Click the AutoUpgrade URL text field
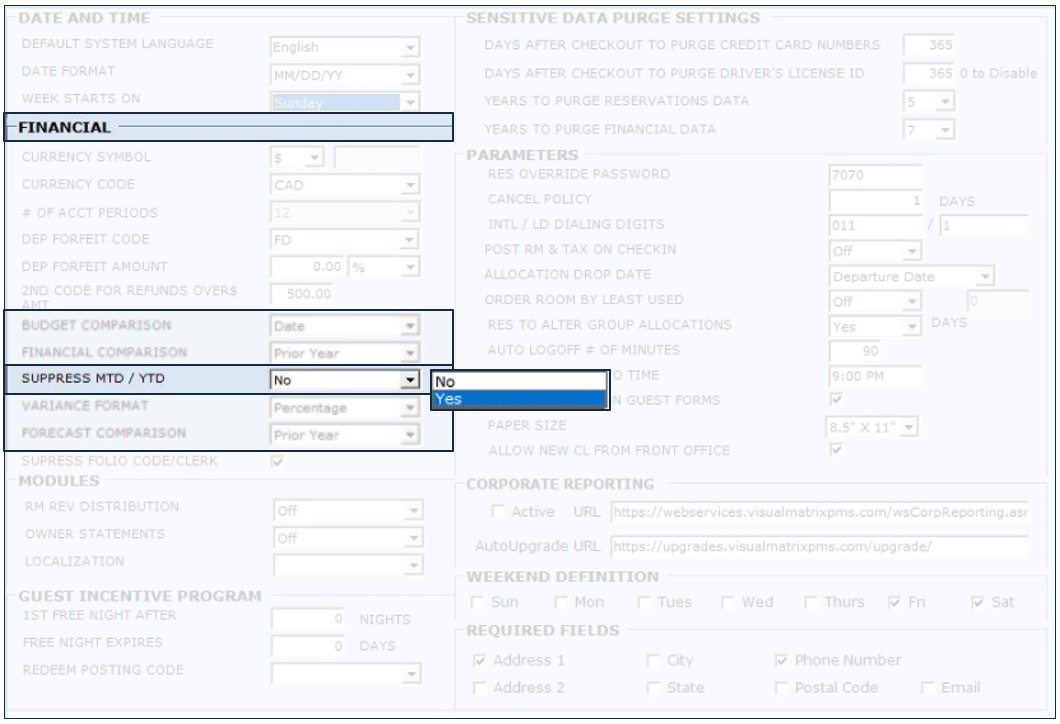Image resolution: width=1060 pixels, height=724 pixels. (818, 547)
